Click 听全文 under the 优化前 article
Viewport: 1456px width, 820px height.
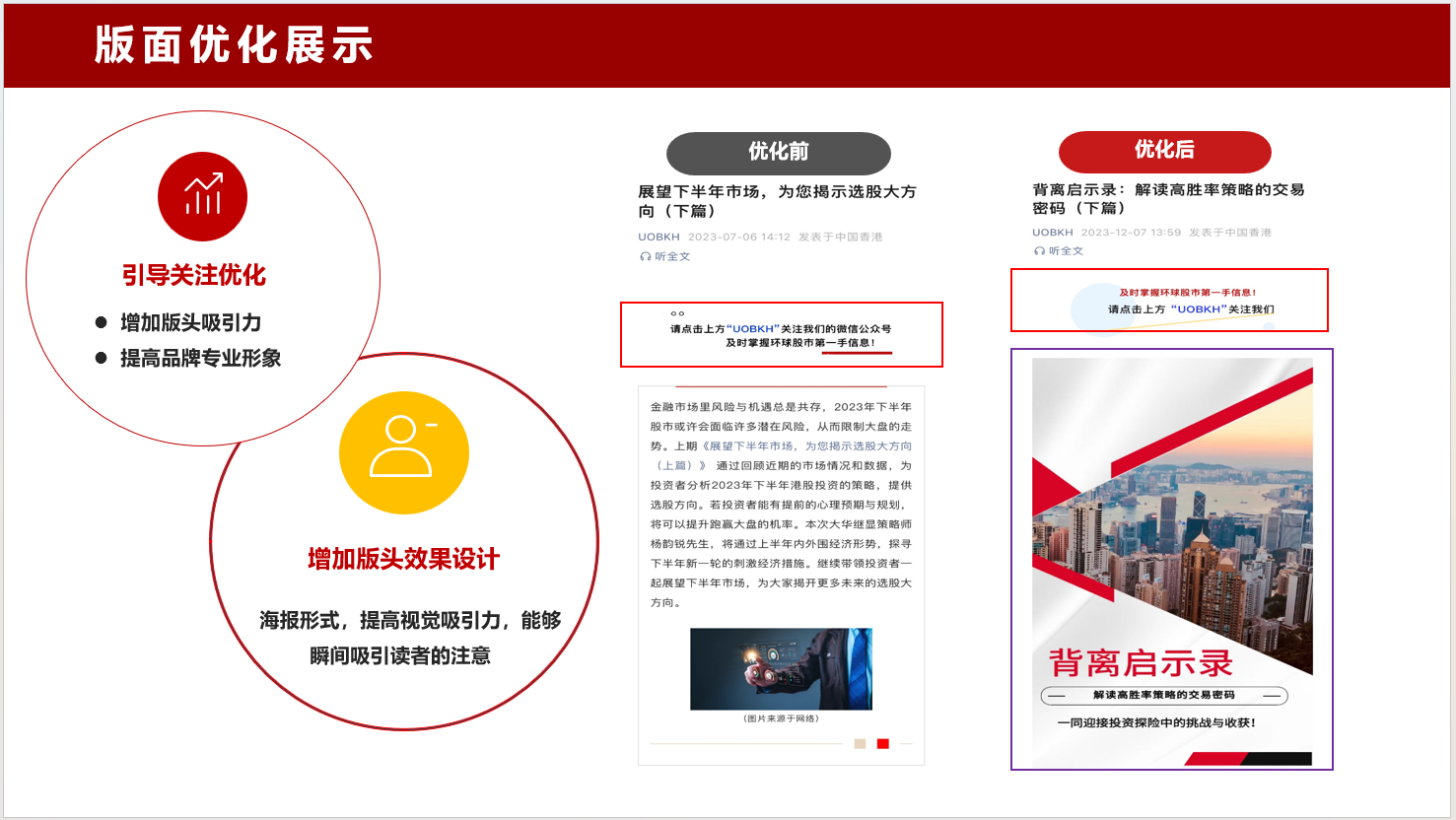coord(672,256)
